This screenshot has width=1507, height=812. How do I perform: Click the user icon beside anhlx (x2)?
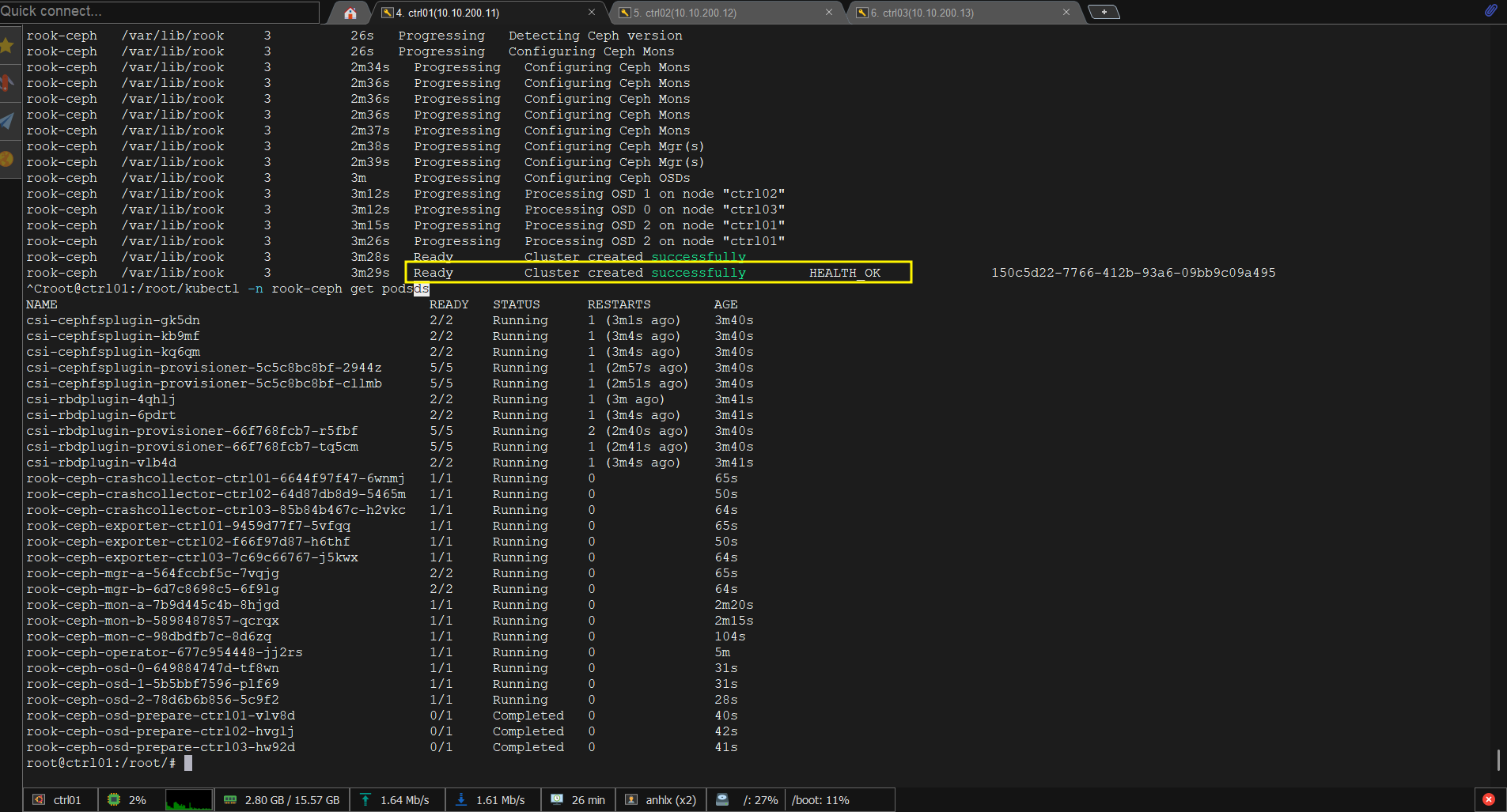click(631, 800)
